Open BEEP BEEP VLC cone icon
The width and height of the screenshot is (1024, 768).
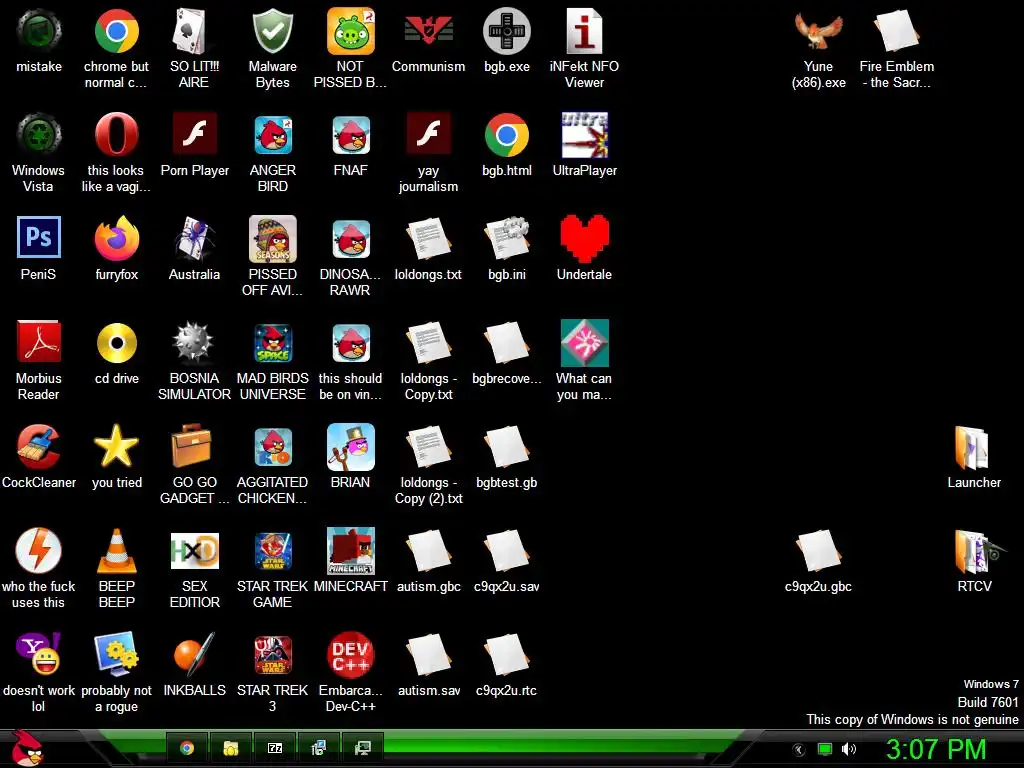(x=116, y=551)
